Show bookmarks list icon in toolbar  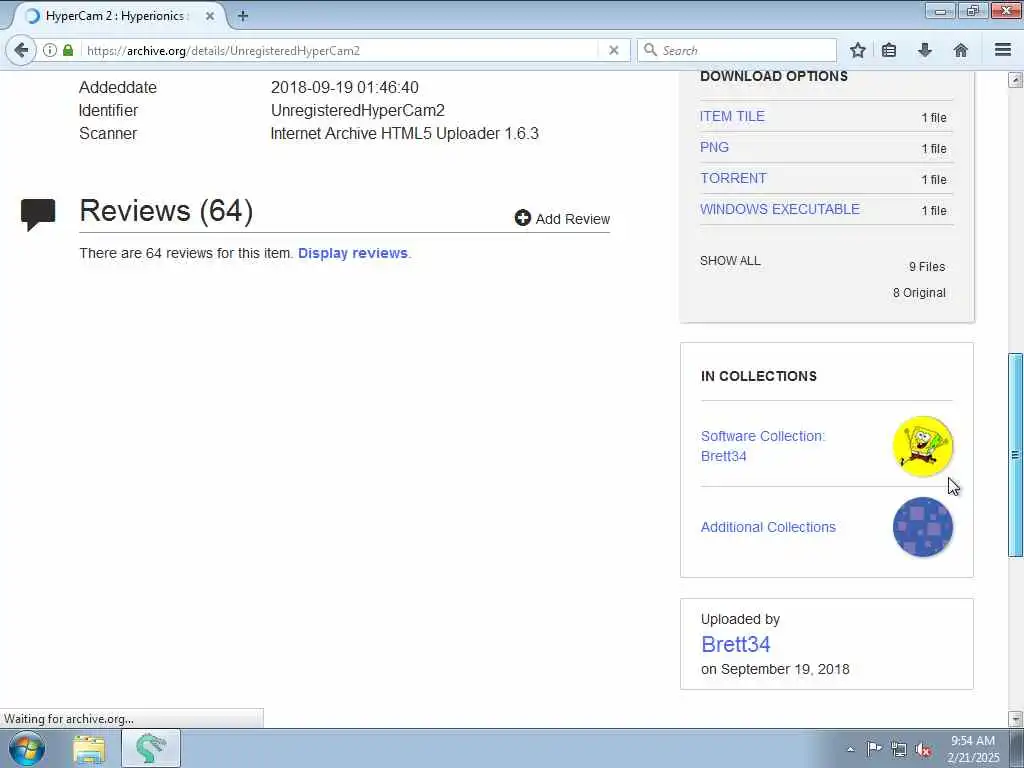889,50
